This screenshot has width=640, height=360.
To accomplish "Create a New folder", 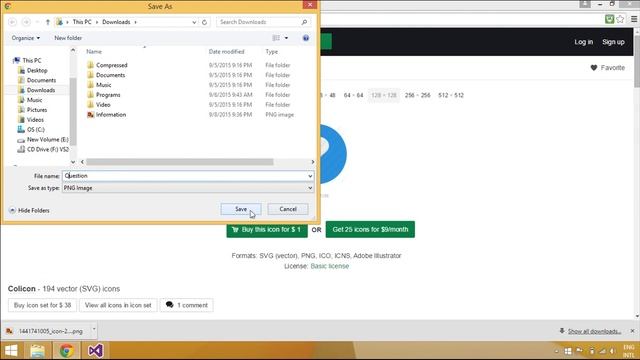I will pyautogui.click(x=68, y=38).
